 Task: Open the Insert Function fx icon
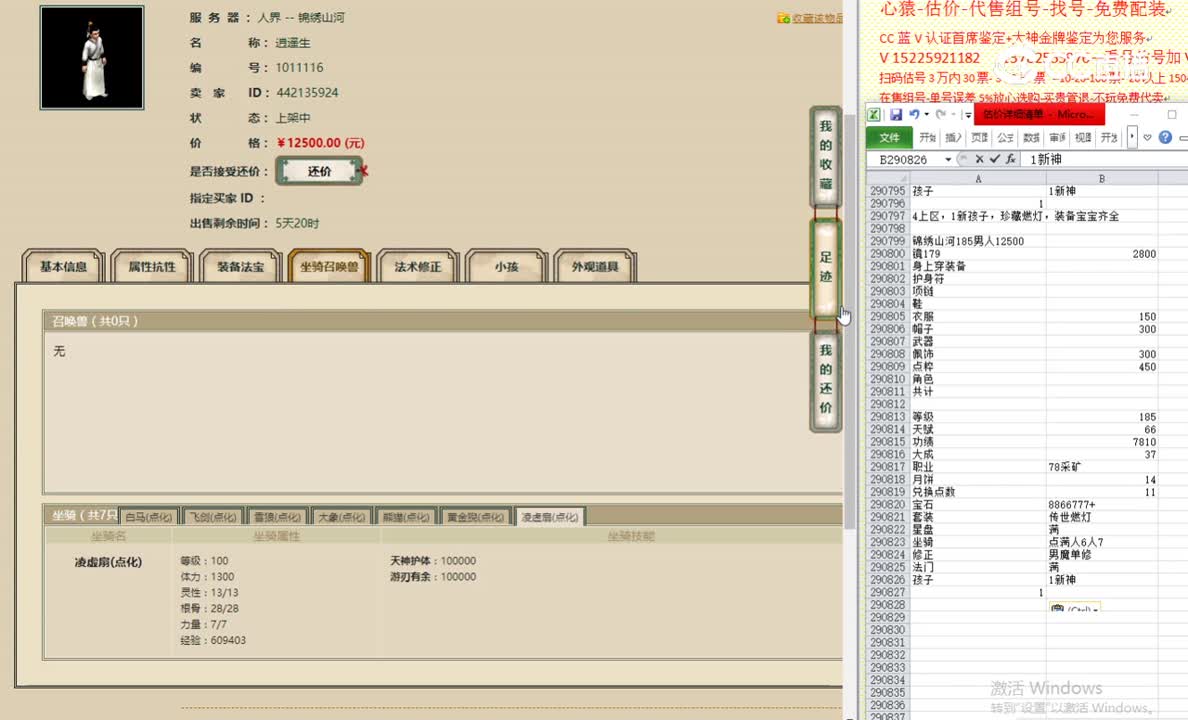coord(1012,158)
